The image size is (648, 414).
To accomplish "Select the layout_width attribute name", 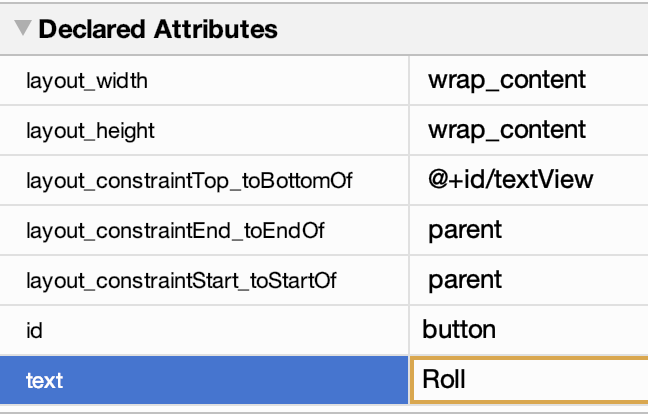I will pos(87,81).
